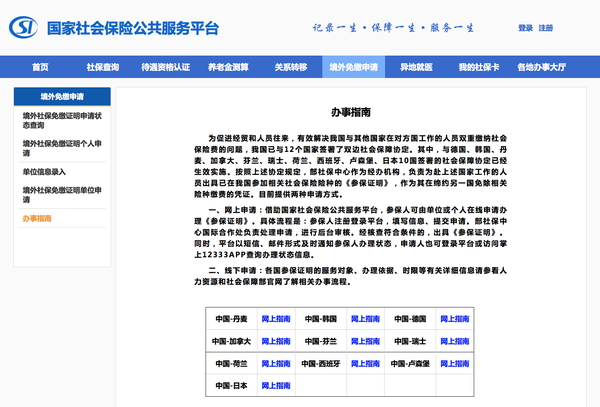This screenshot has width=600, height=407.
Task: Click the 登录 link
Action: (x=525, y=28)
